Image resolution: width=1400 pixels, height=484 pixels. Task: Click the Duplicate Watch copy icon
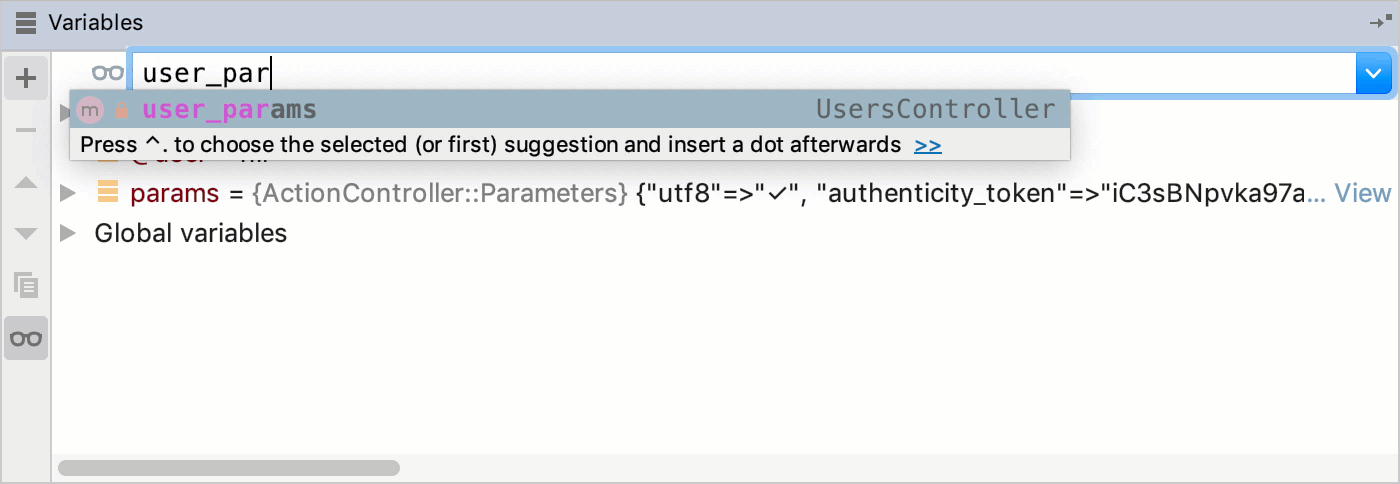26,286
